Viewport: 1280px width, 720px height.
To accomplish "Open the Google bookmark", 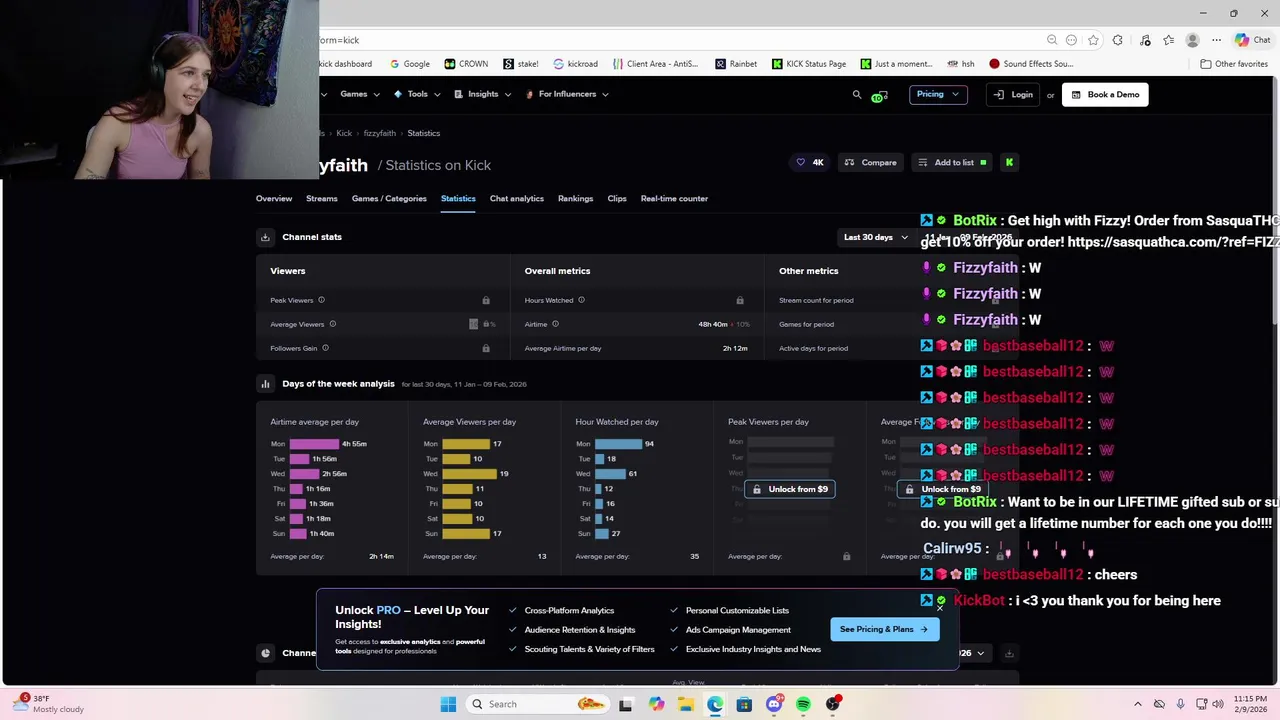I will [x=409, y=64].
